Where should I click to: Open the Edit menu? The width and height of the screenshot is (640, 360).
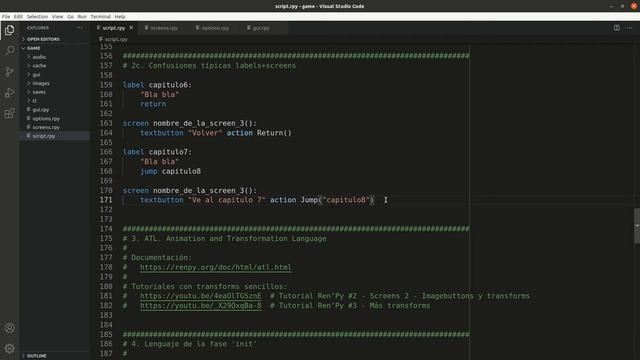point(18,17)
